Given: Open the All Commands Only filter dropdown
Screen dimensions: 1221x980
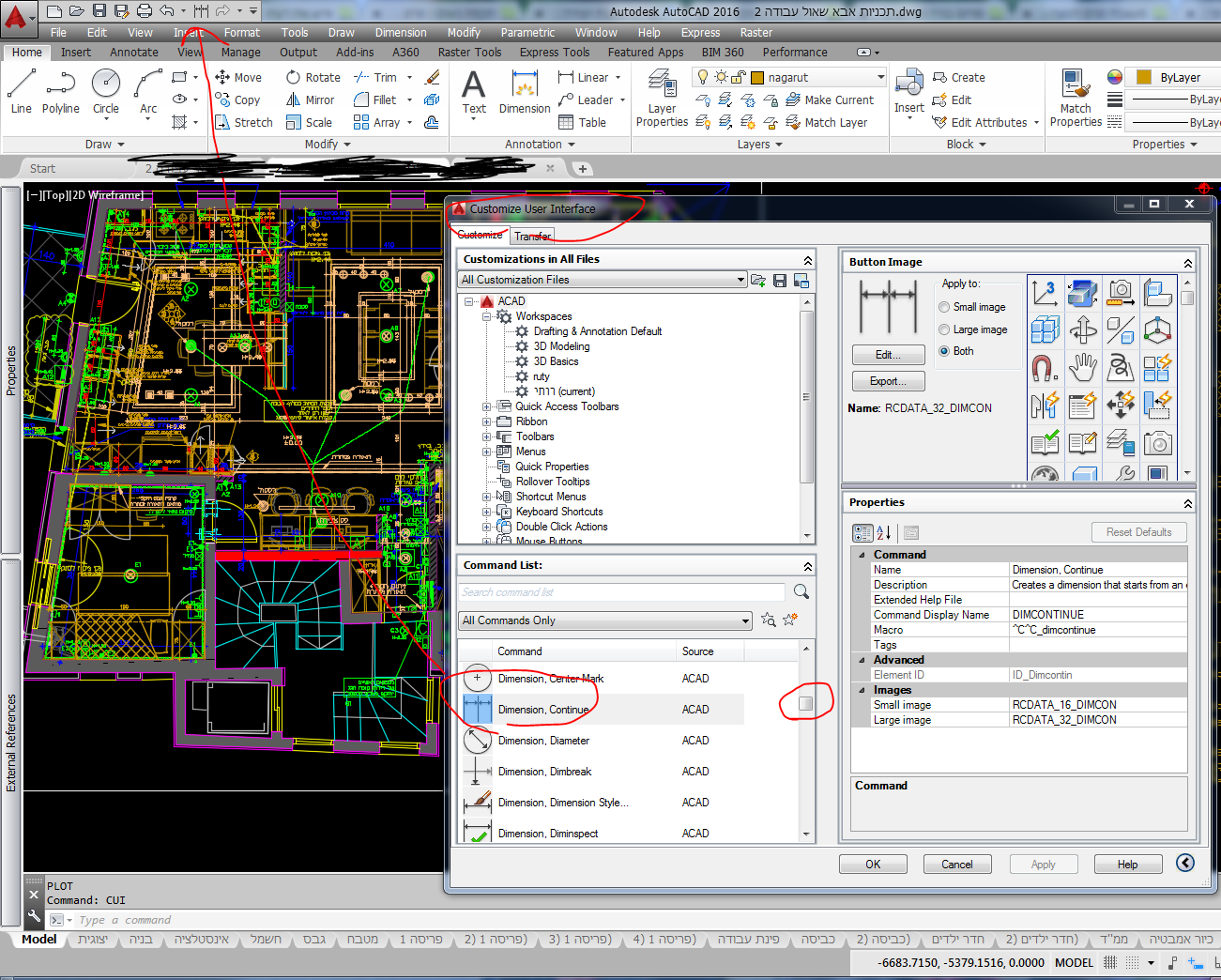Looking at the screenshot, I should pyautogui.click(x=745, y=620).
